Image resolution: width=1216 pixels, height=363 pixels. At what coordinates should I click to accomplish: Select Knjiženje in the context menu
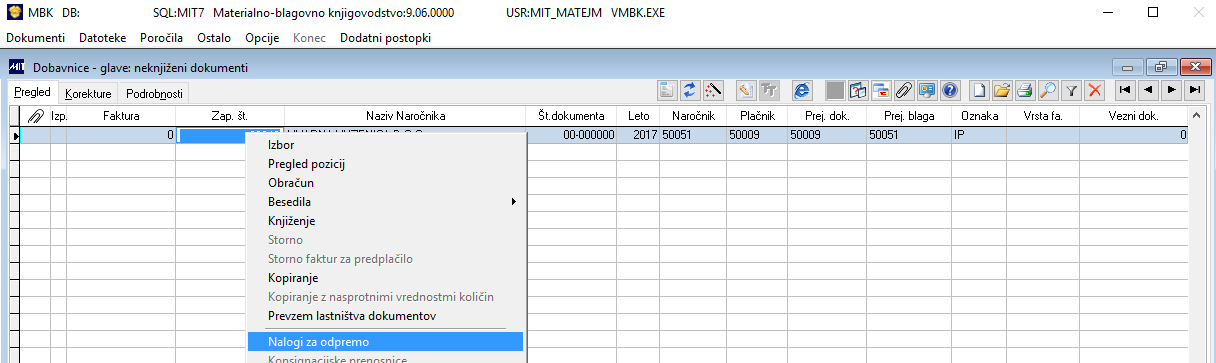coord(385,220)
